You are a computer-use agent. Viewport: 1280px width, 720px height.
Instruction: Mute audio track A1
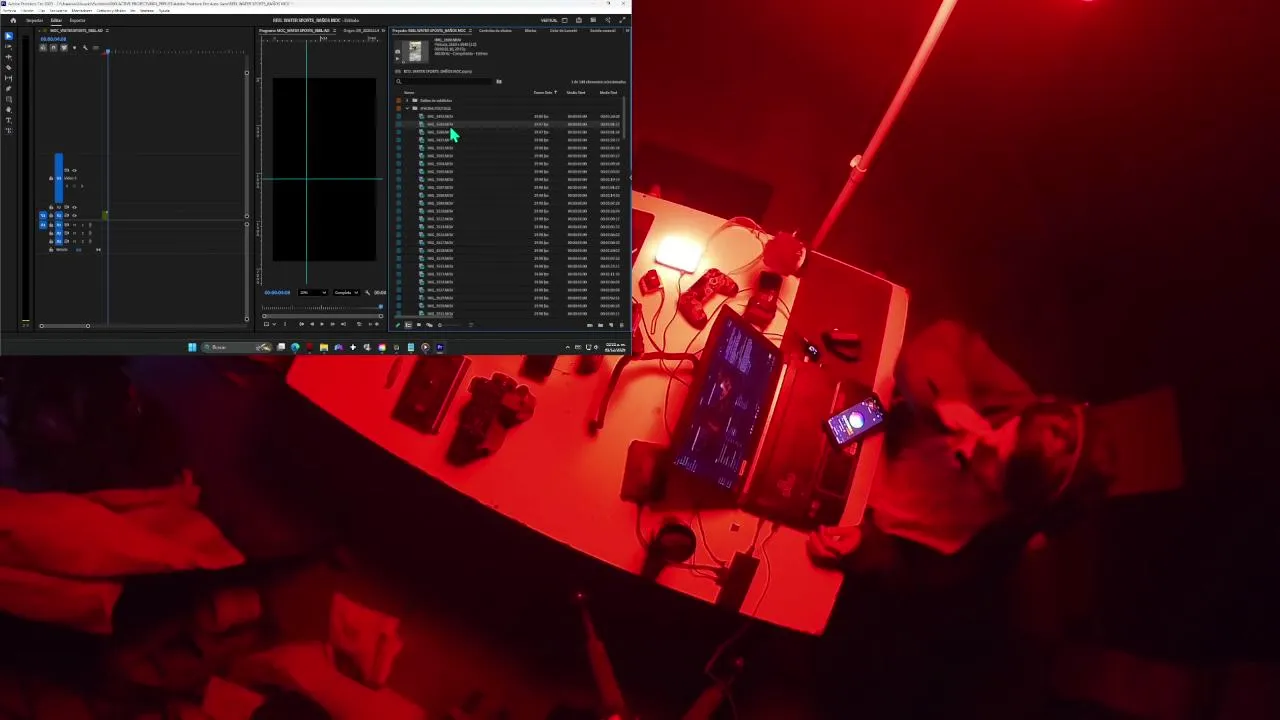click(74, 225)
